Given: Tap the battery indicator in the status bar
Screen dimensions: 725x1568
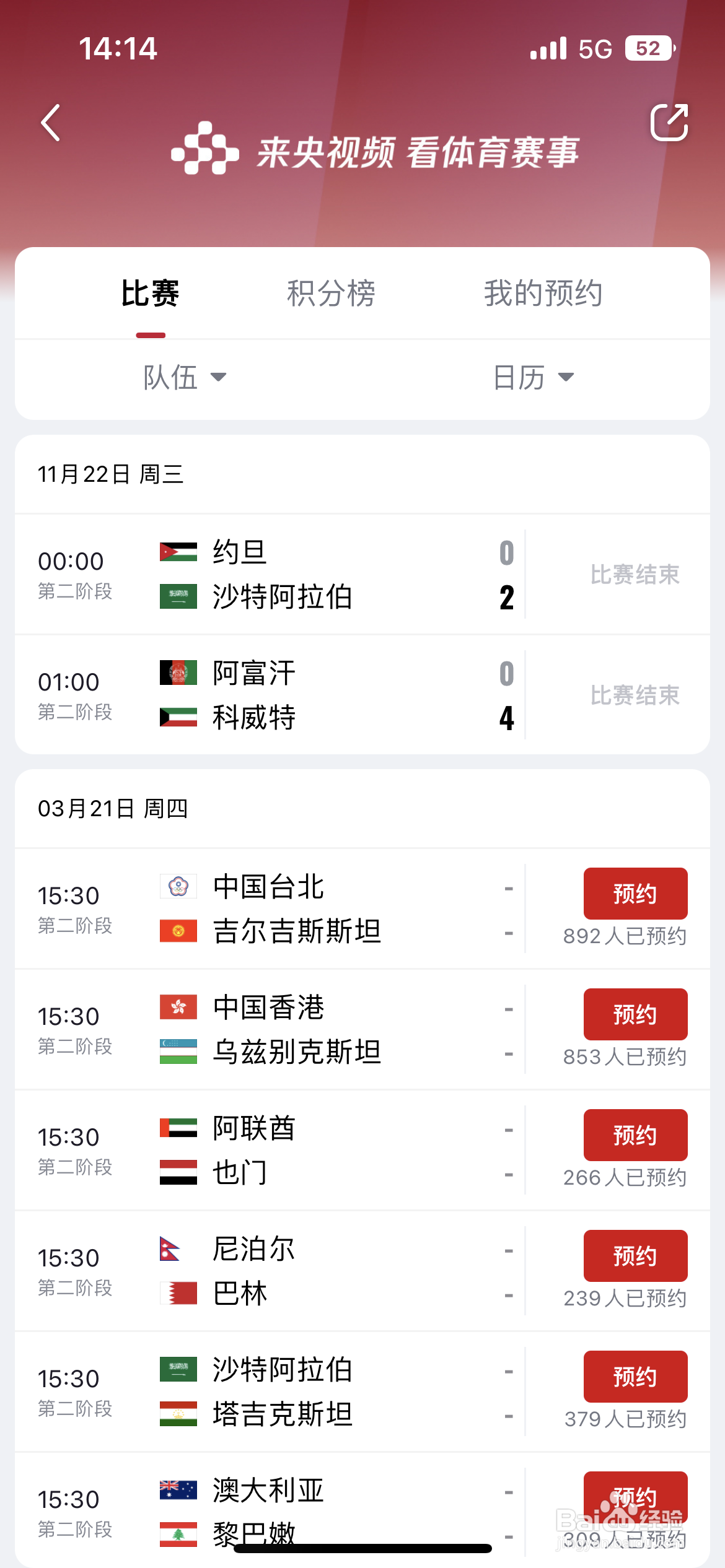Looking at the screenshot, I should [x=649, y=48].
